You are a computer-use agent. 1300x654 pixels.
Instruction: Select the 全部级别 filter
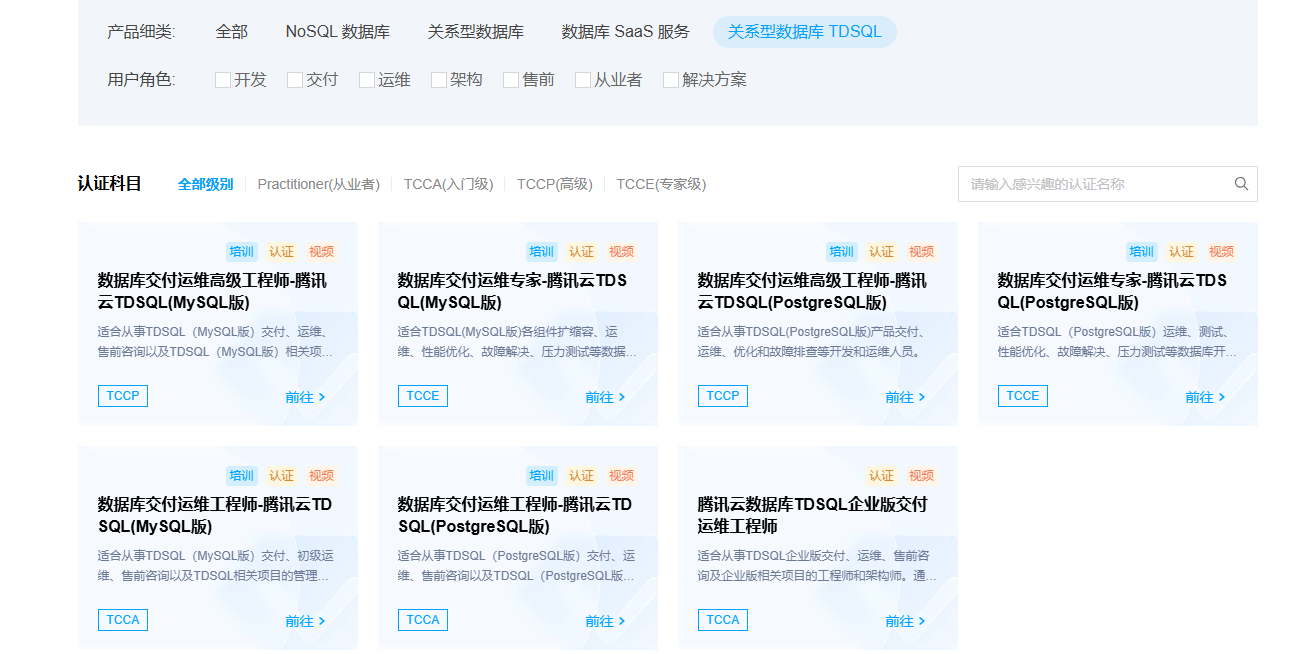[x=205, y=183]
